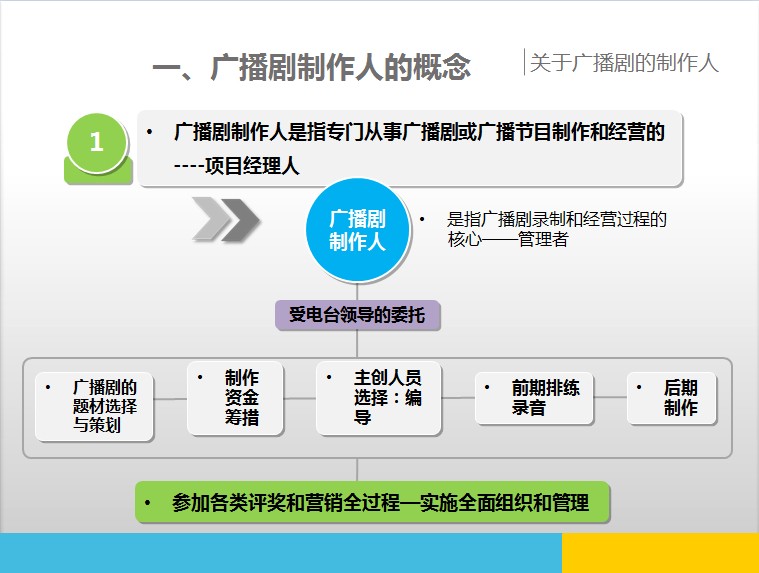759x573 pixels.
Task: Select the 核心——管理者 text line
Action: coord(508,240)
